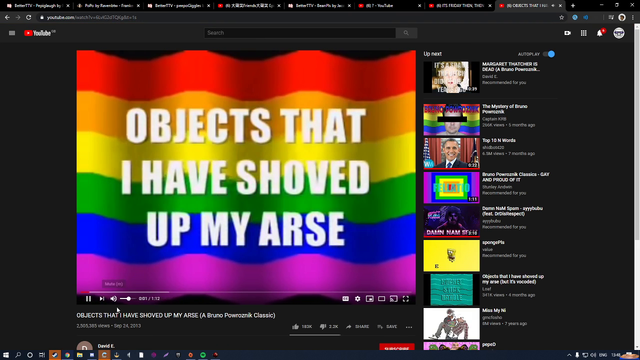Image resolution: width=640 pixels, height=360 pixels.
Task: Switch to PoPo by Ravenlinte tab
Action: pos(108,6)
